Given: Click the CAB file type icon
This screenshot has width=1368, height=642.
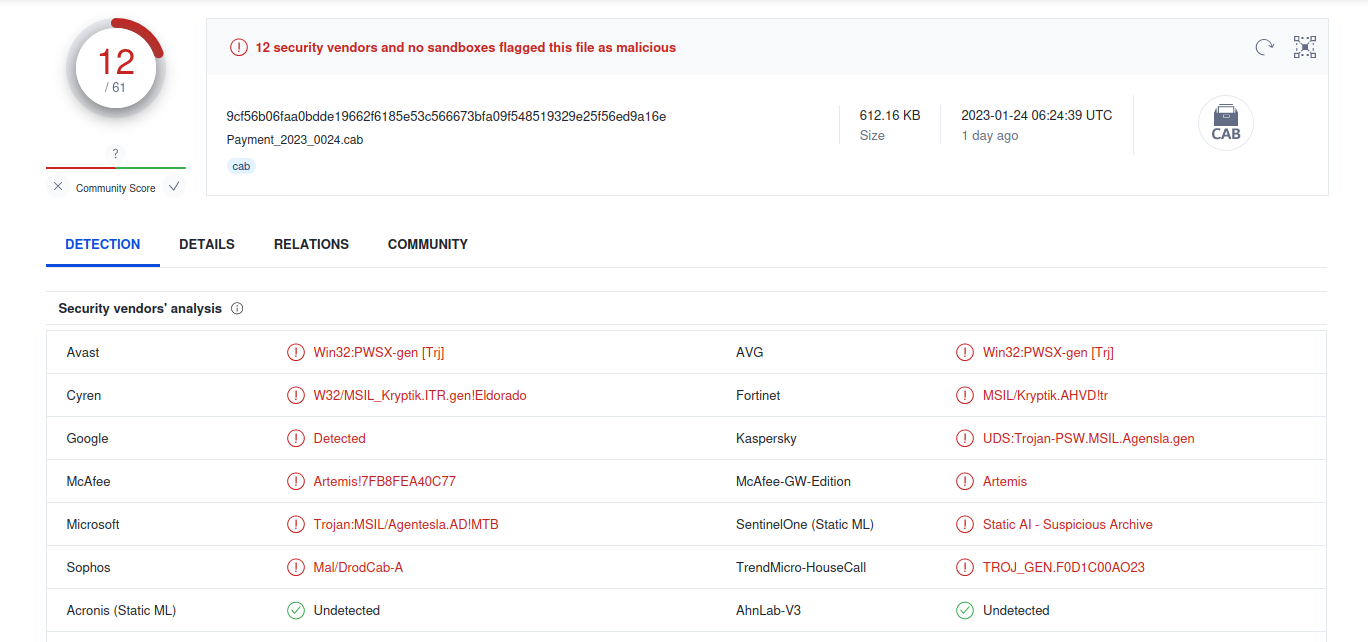Looking at the screenshot, I should pyautogui.click(x=1226, y=124).
